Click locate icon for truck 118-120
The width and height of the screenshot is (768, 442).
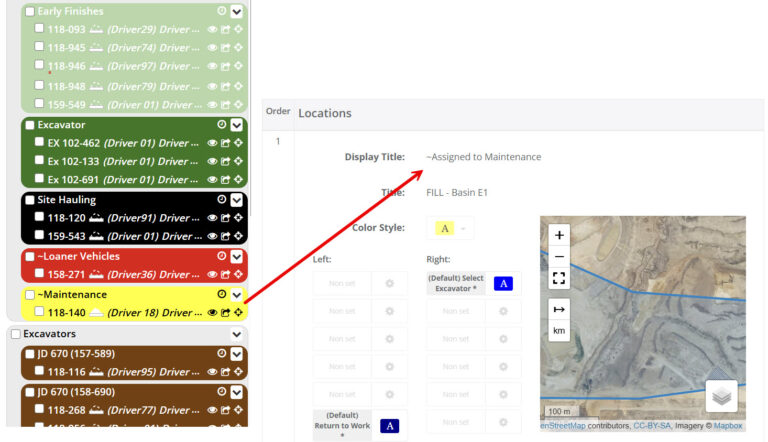(239, 218)
